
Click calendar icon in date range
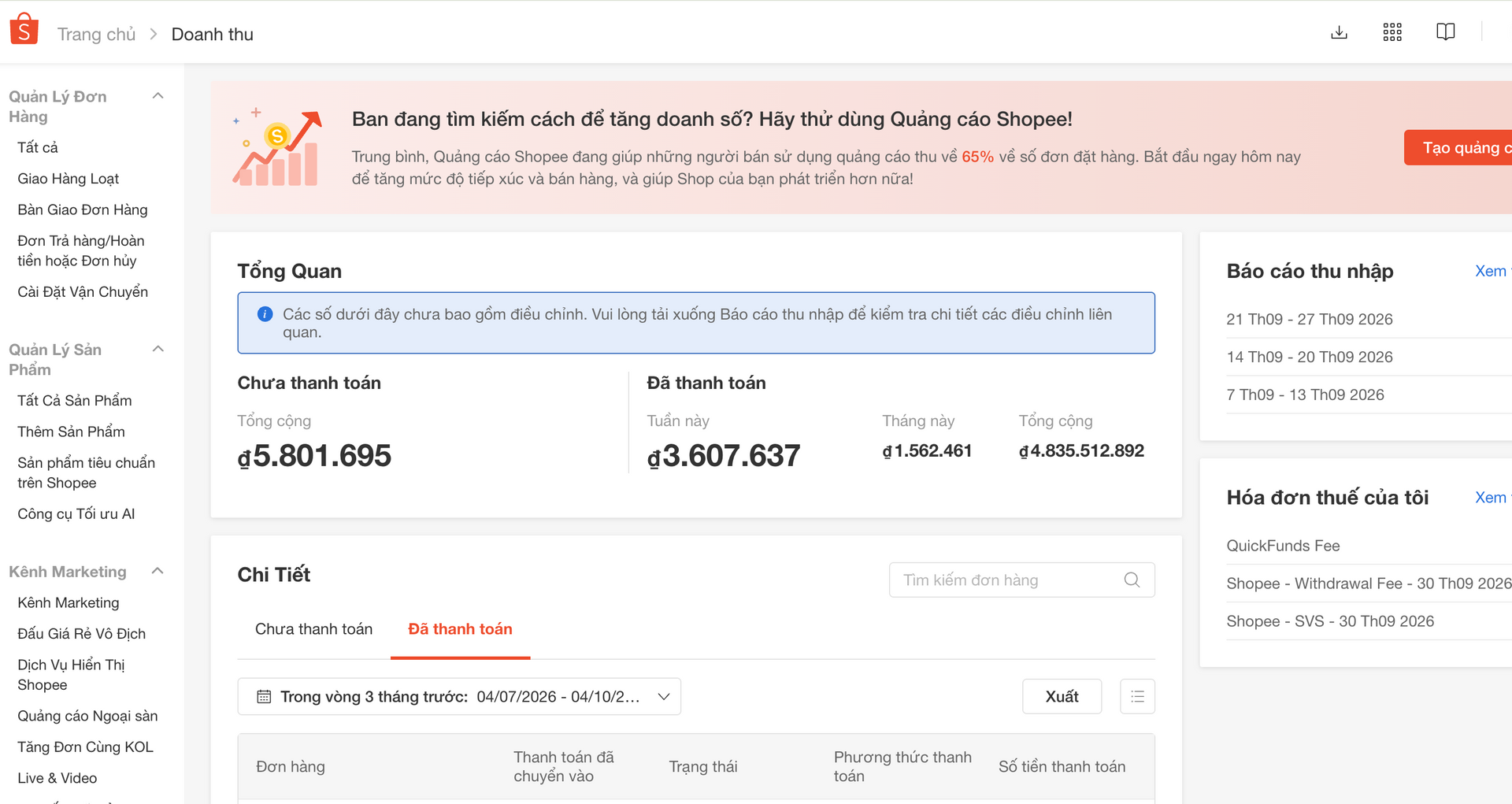(x=264, y=697)
